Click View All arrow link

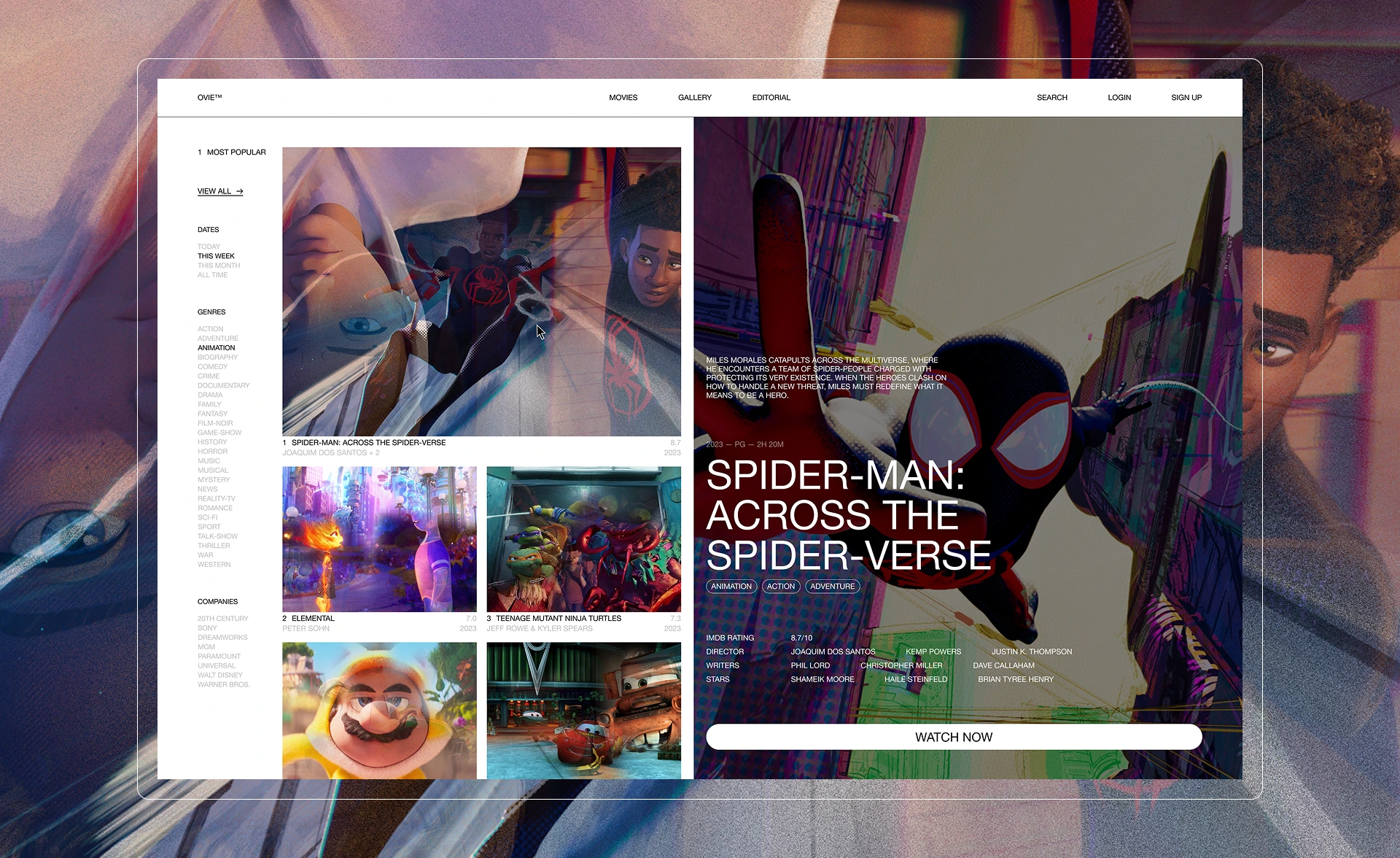click(x=219, y=192)
